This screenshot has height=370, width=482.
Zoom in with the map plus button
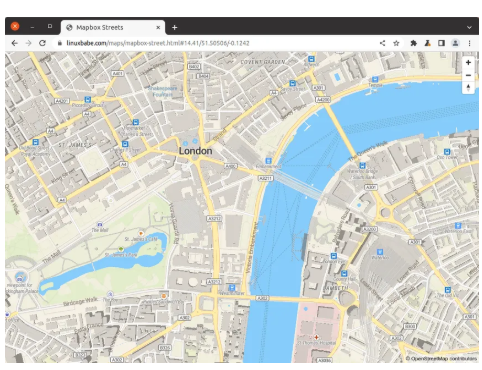click(x=468, y=62)
